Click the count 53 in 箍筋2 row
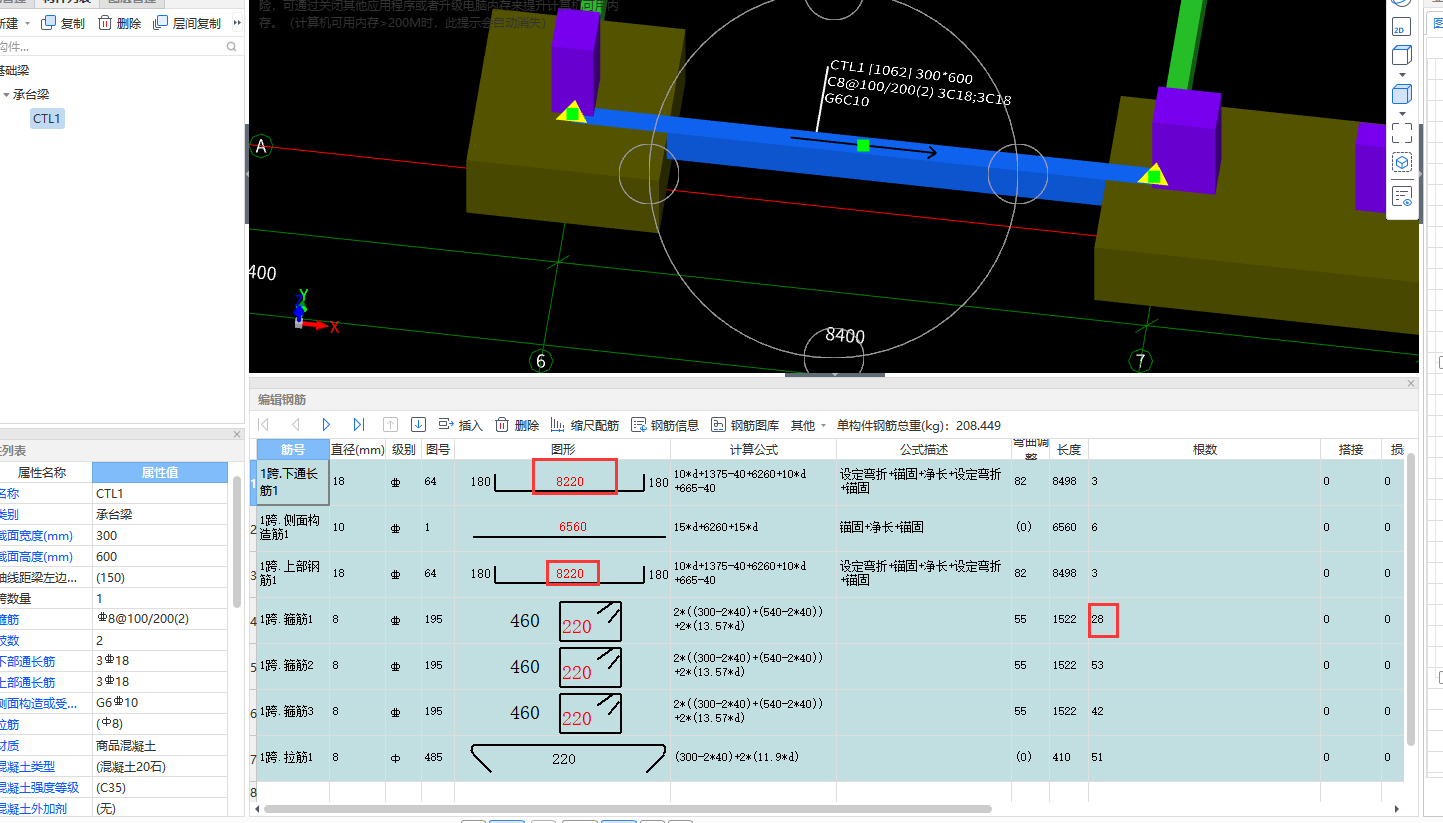This screenshot has height=823, width=1443. (x=1098, y=665)
